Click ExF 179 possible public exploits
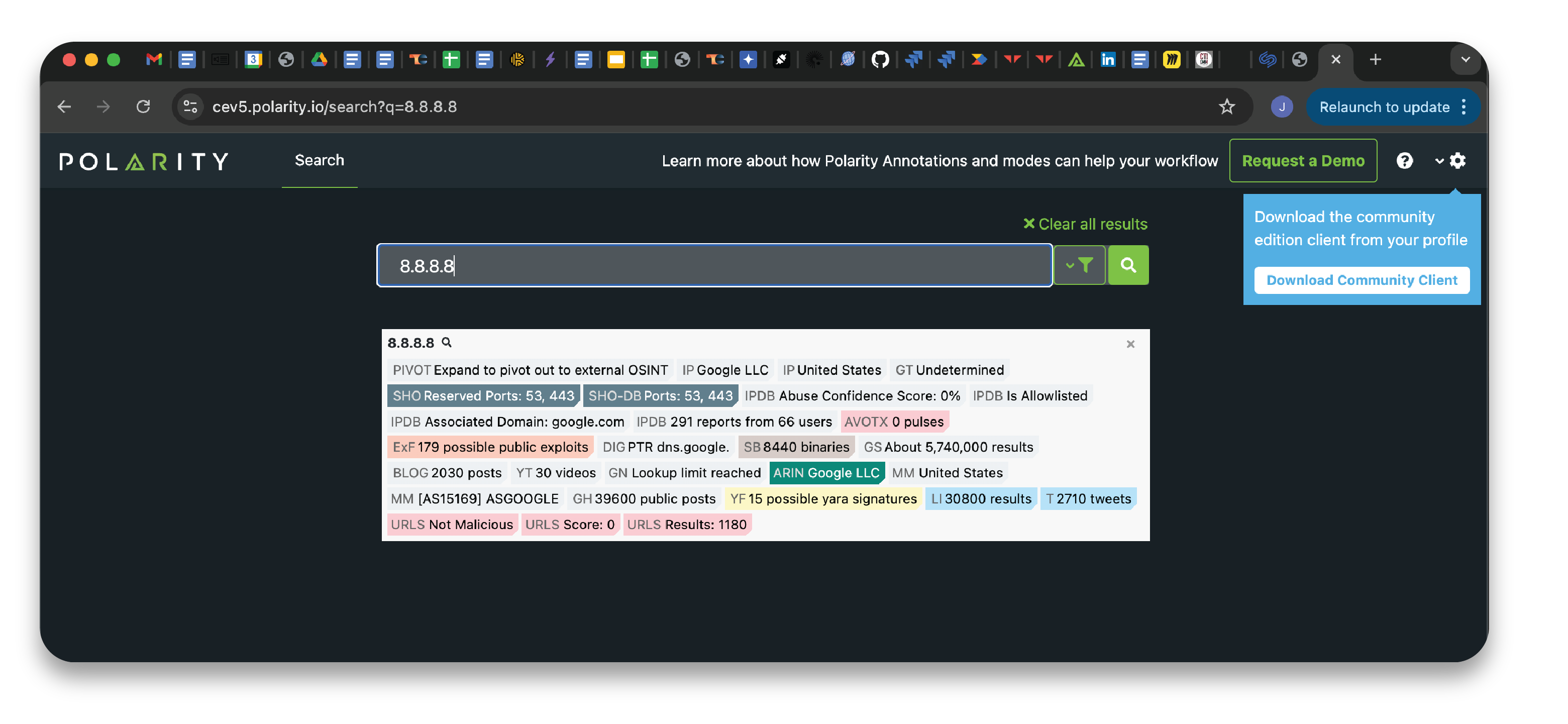This screenshot has height=724, width=1568. pyautogui.click(x=490, y=447)
